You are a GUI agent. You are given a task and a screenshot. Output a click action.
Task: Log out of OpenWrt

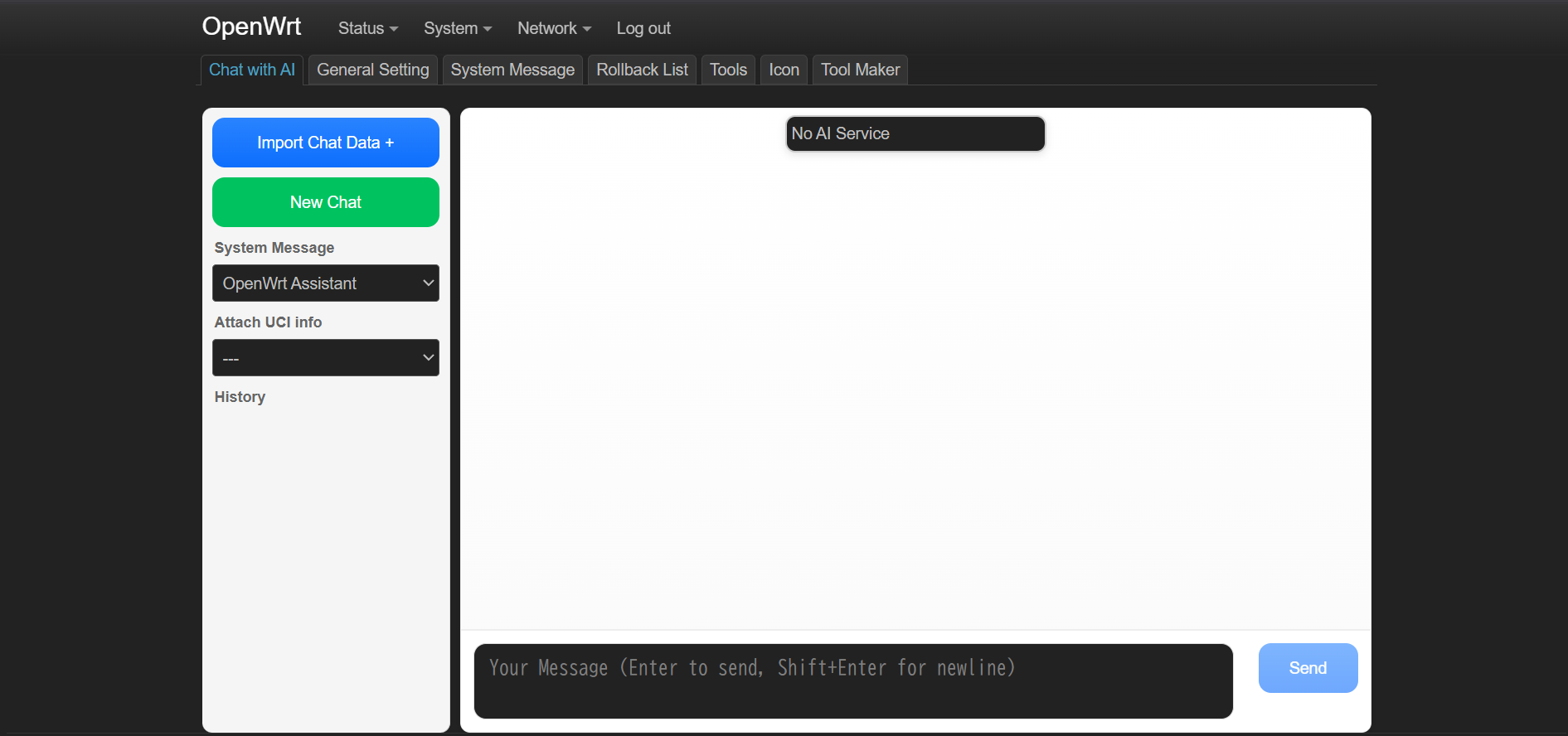(643, 28)
